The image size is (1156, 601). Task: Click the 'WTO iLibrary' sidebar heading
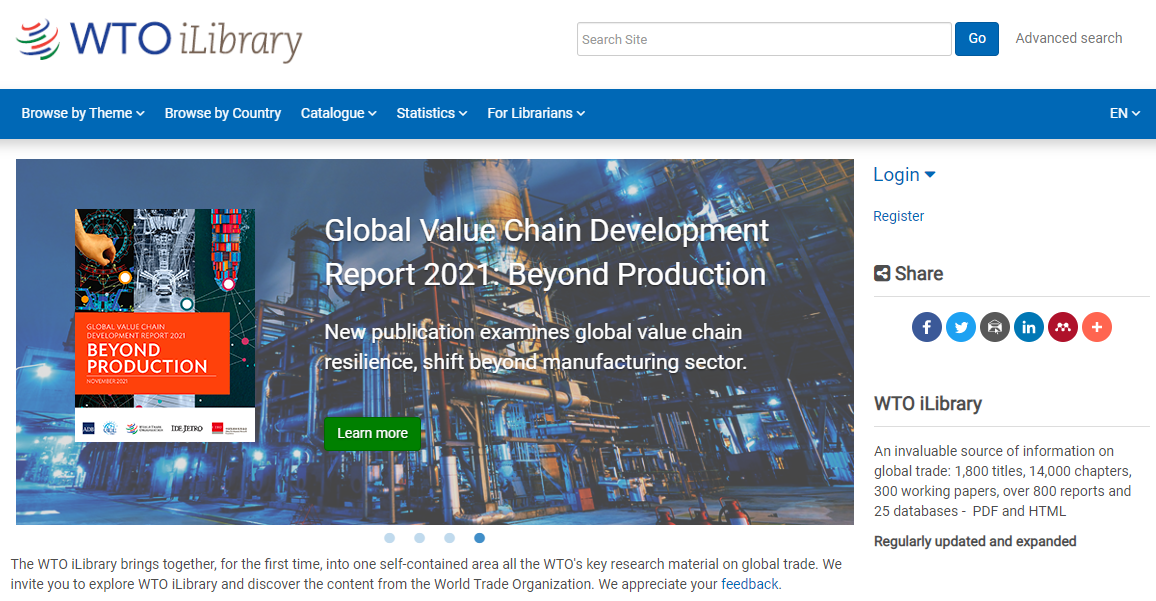tap(927, 403)
